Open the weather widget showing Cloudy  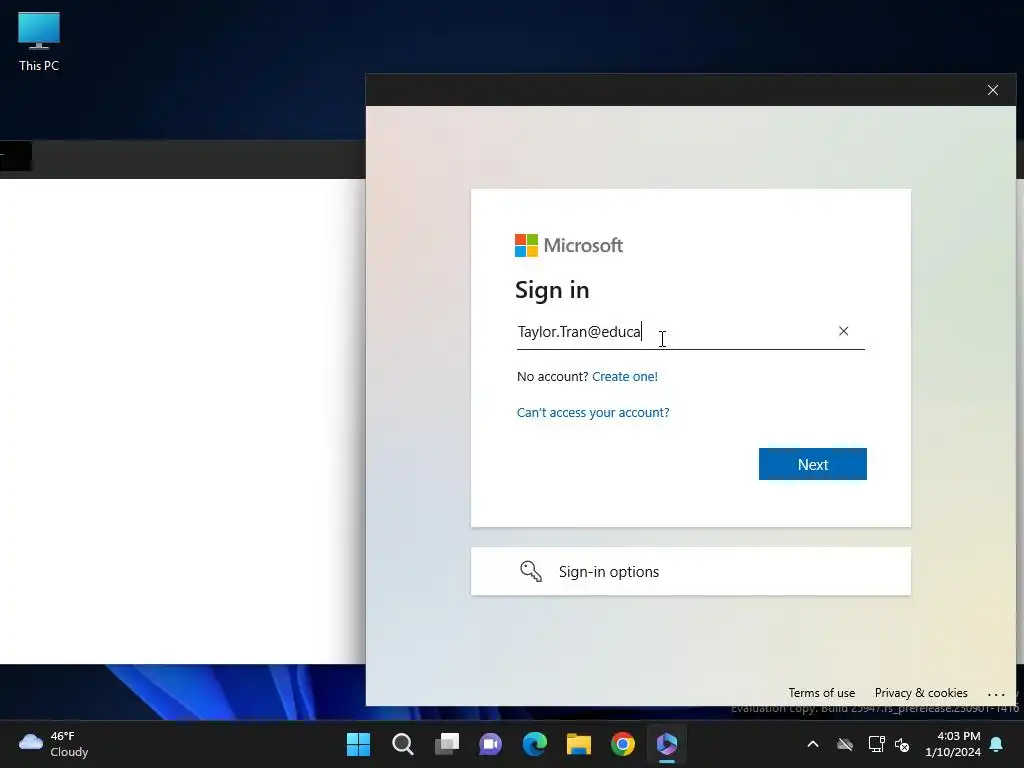pyautogui.click(x=53, y=744)
